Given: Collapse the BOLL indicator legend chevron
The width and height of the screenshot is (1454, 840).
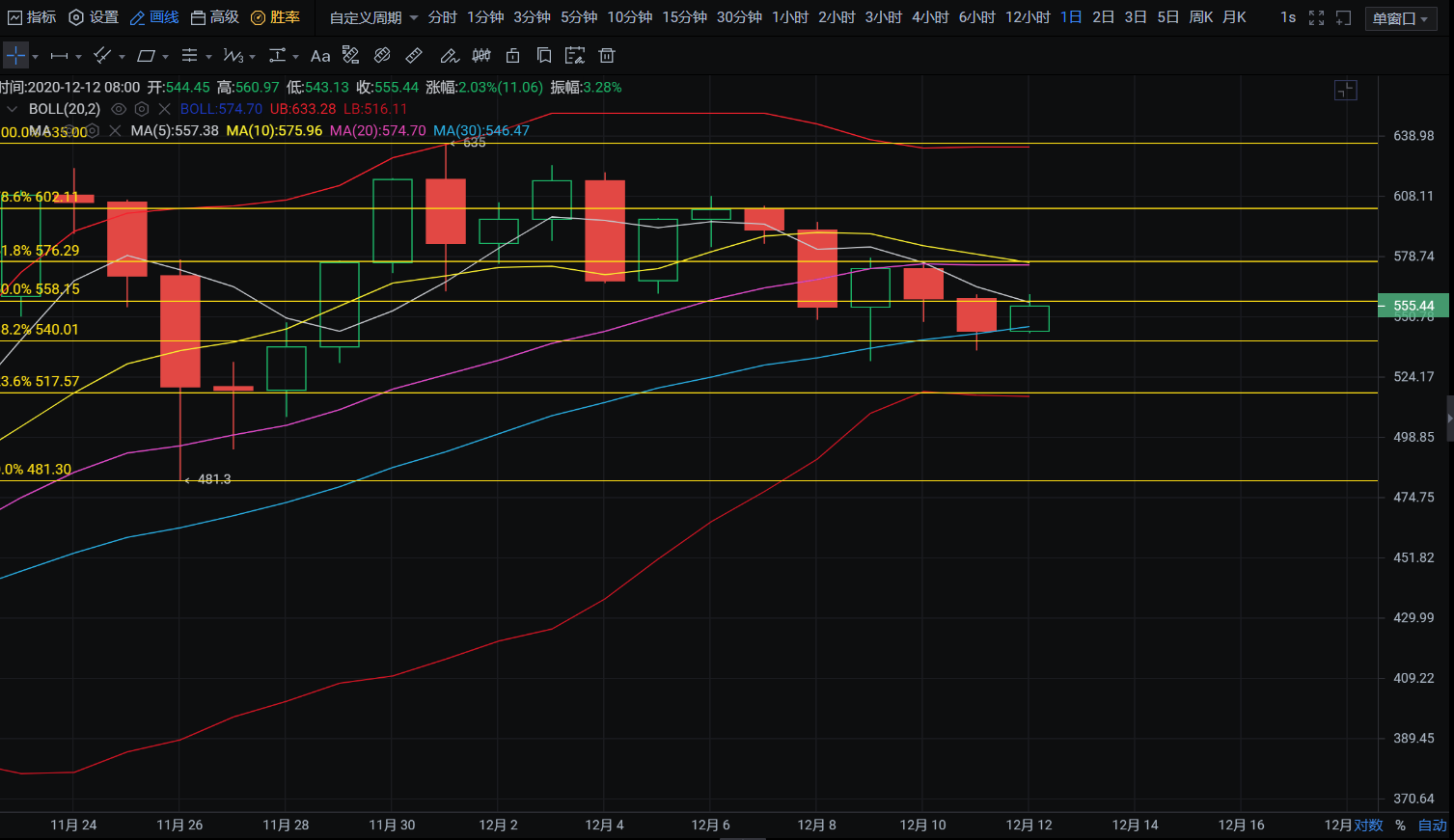Looking at the screenshot, I should click(x=13, y=109).
